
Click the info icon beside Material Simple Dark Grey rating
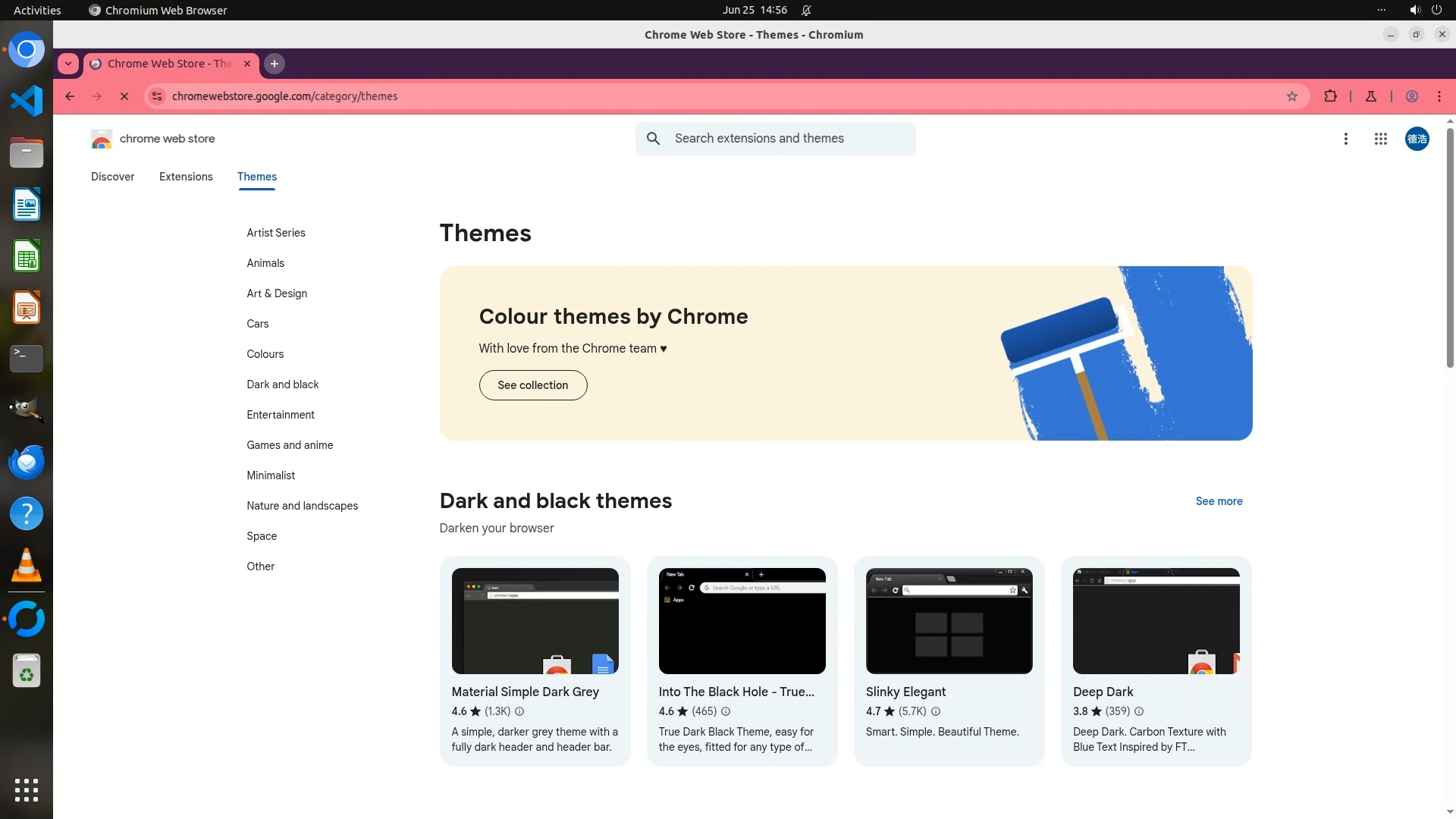(x=519, y=711)
